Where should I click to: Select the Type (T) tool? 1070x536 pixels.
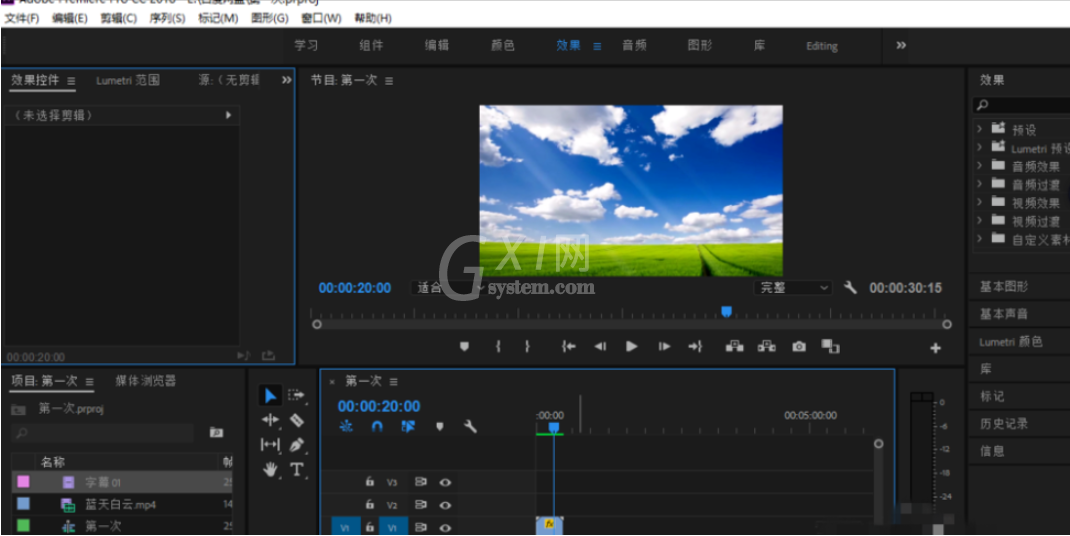tap(296, 469)
